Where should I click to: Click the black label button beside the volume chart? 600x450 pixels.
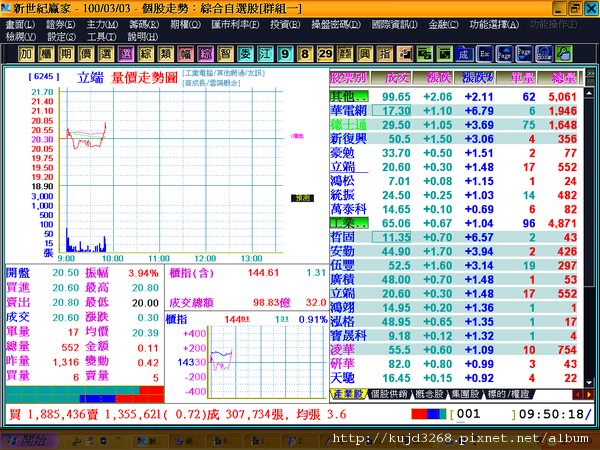[x=302, y=198]
